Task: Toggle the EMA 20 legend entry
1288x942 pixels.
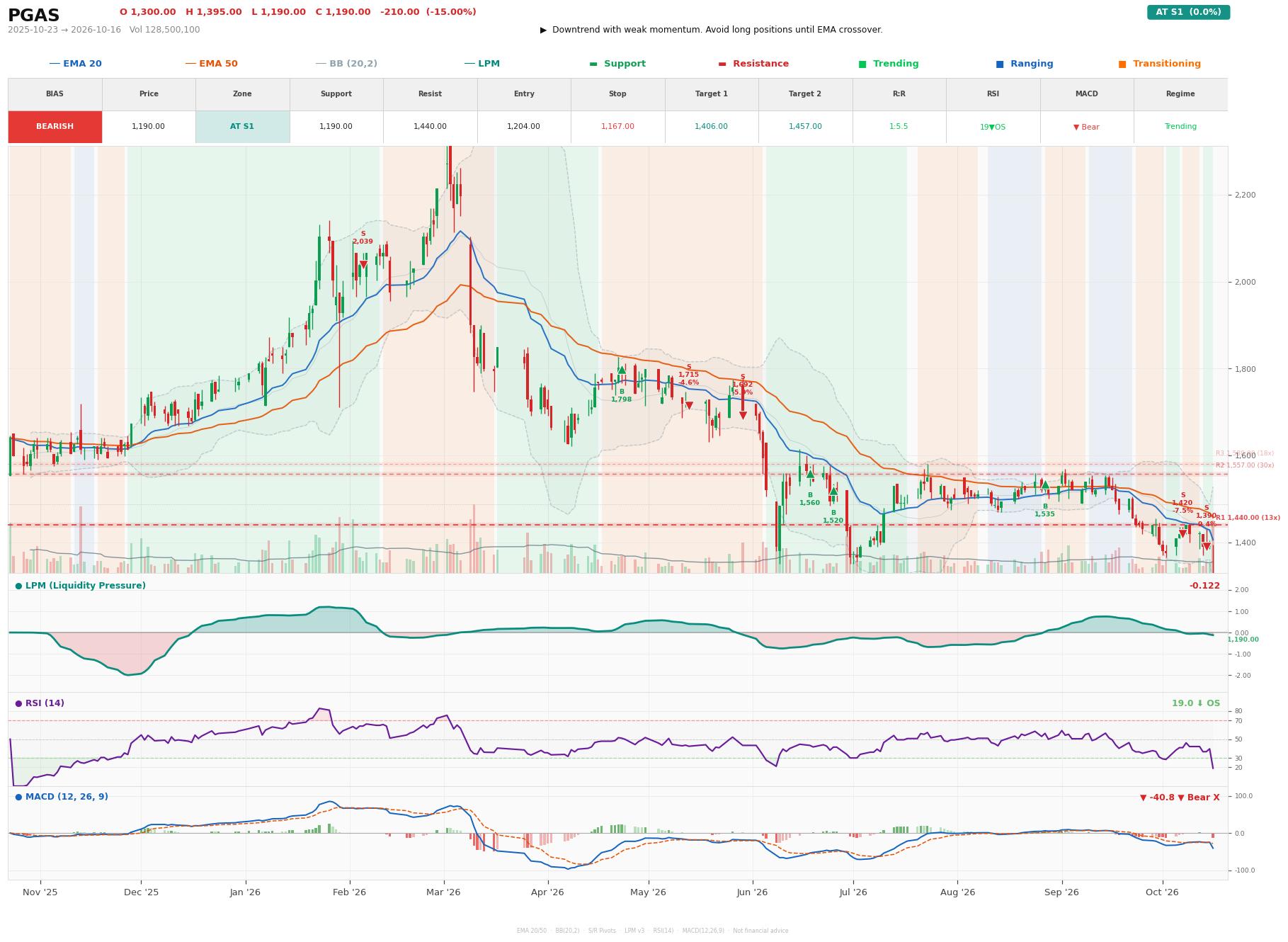Action: point(75,64)
